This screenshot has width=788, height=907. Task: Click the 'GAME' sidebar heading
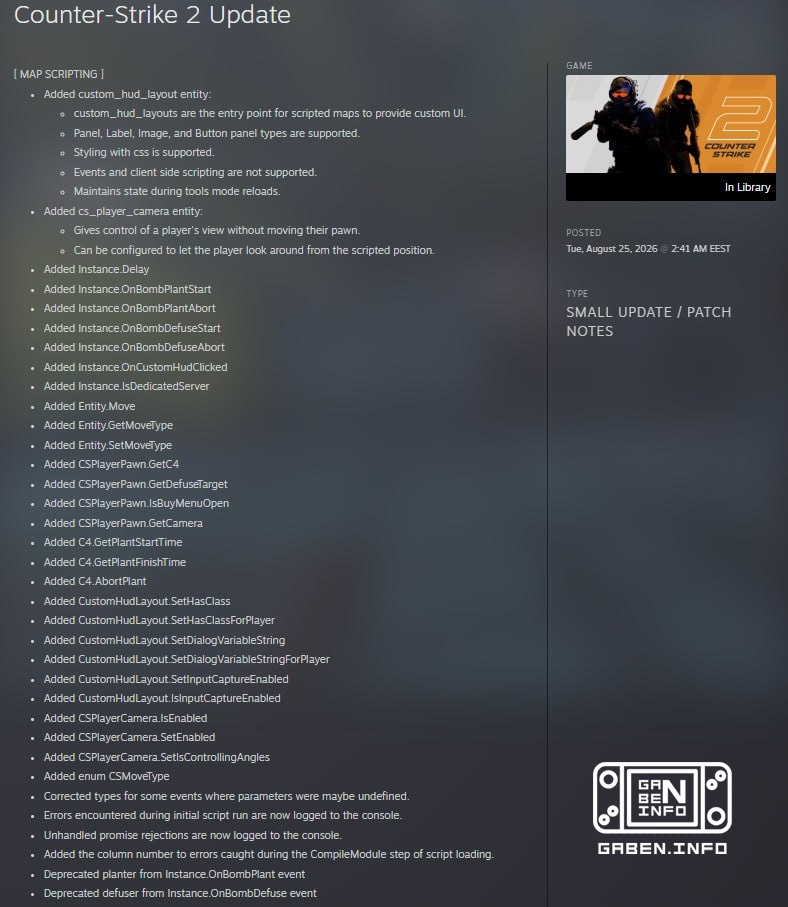click(579, 66)
